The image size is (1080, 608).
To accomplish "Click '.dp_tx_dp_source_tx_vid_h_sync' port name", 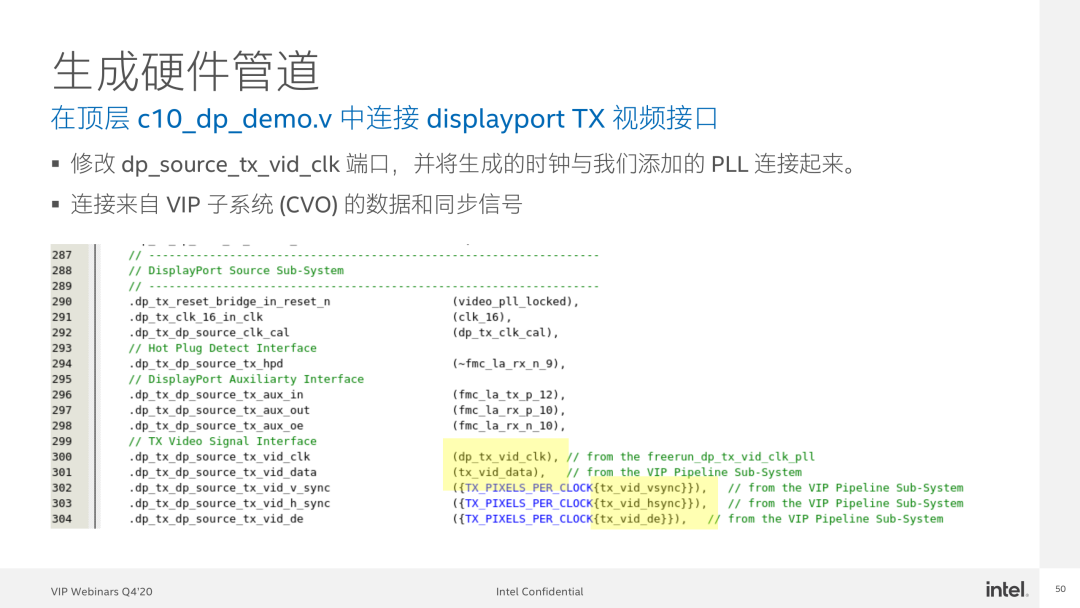I will 229,503.
